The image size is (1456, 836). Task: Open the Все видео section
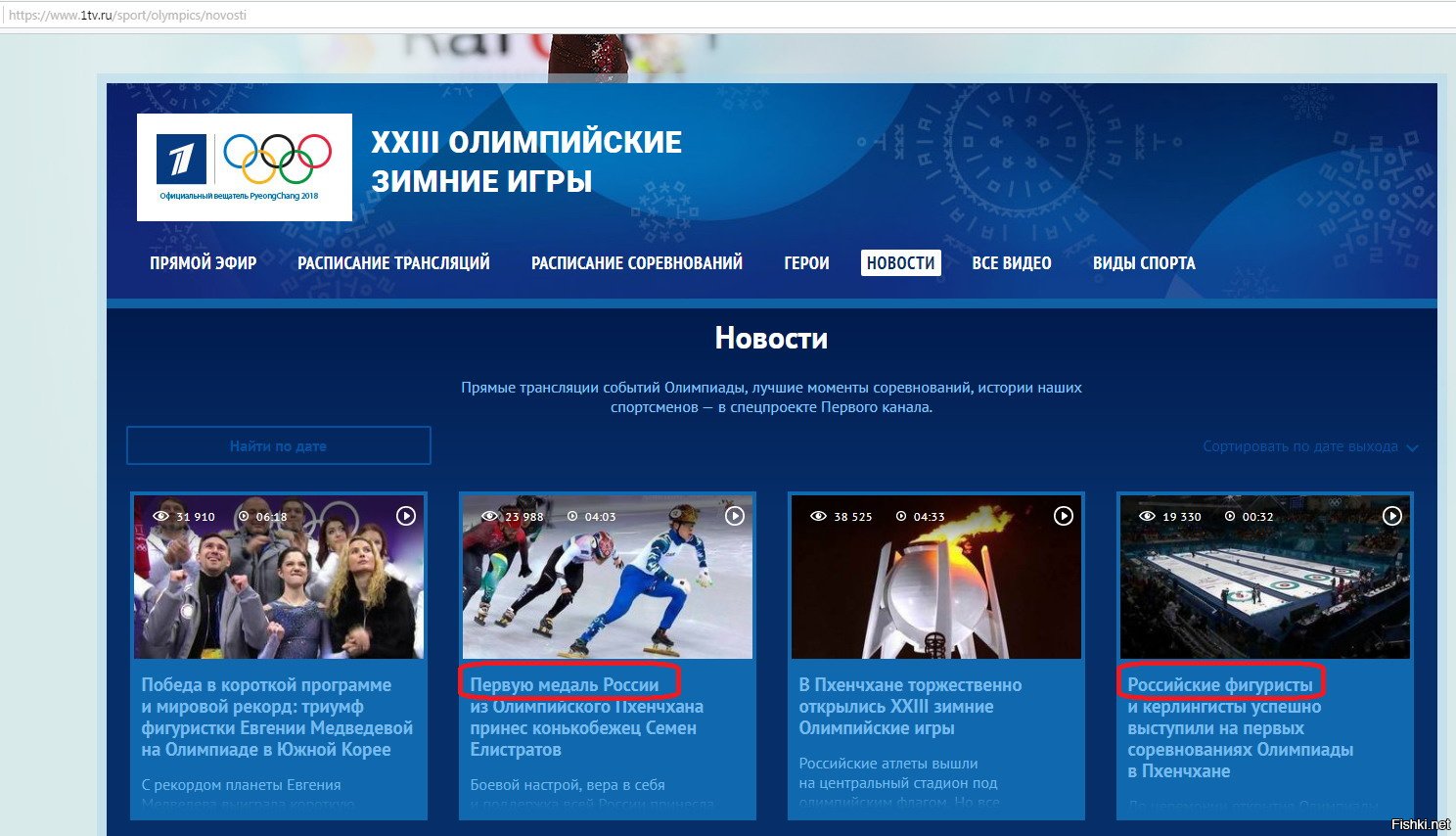point(1012,263)
